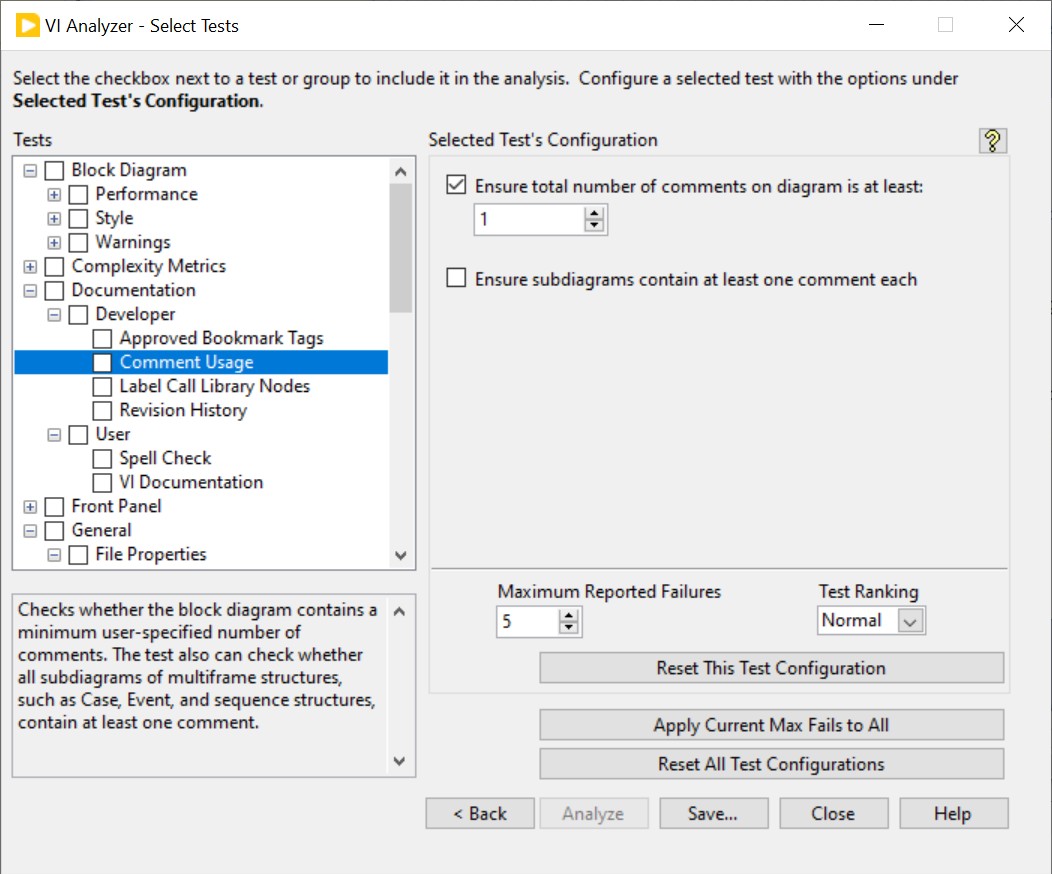Select the Revision History test label
The width and height of the screenshot is (1052, 874).
[x=183, y=410]
